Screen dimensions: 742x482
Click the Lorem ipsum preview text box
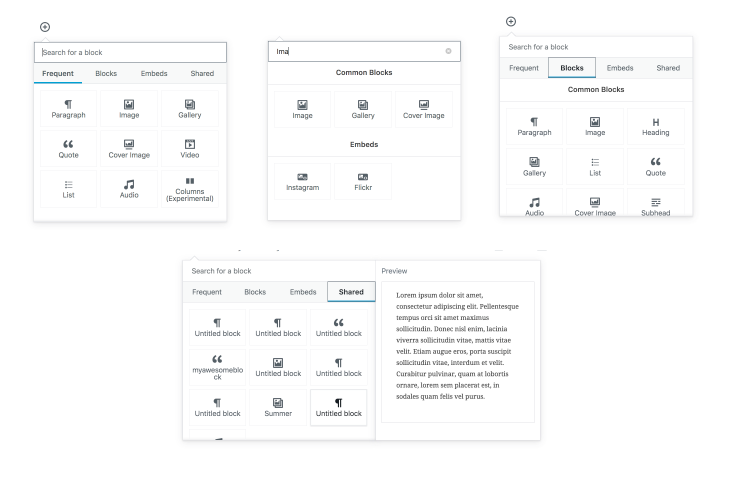pos(458,352)
